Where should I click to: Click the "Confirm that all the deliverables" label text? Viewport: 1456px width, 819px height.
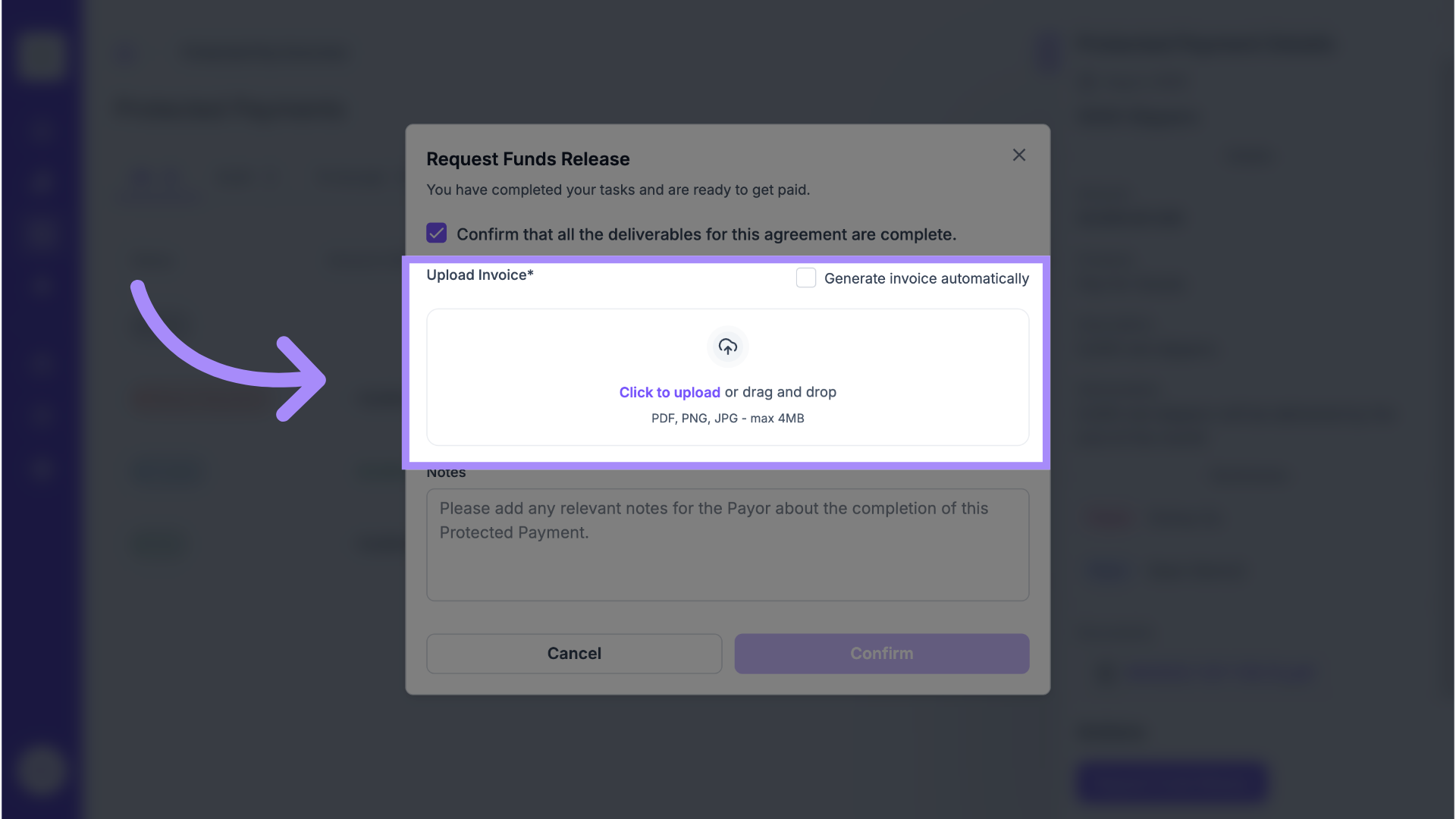[x=706, y=234]
